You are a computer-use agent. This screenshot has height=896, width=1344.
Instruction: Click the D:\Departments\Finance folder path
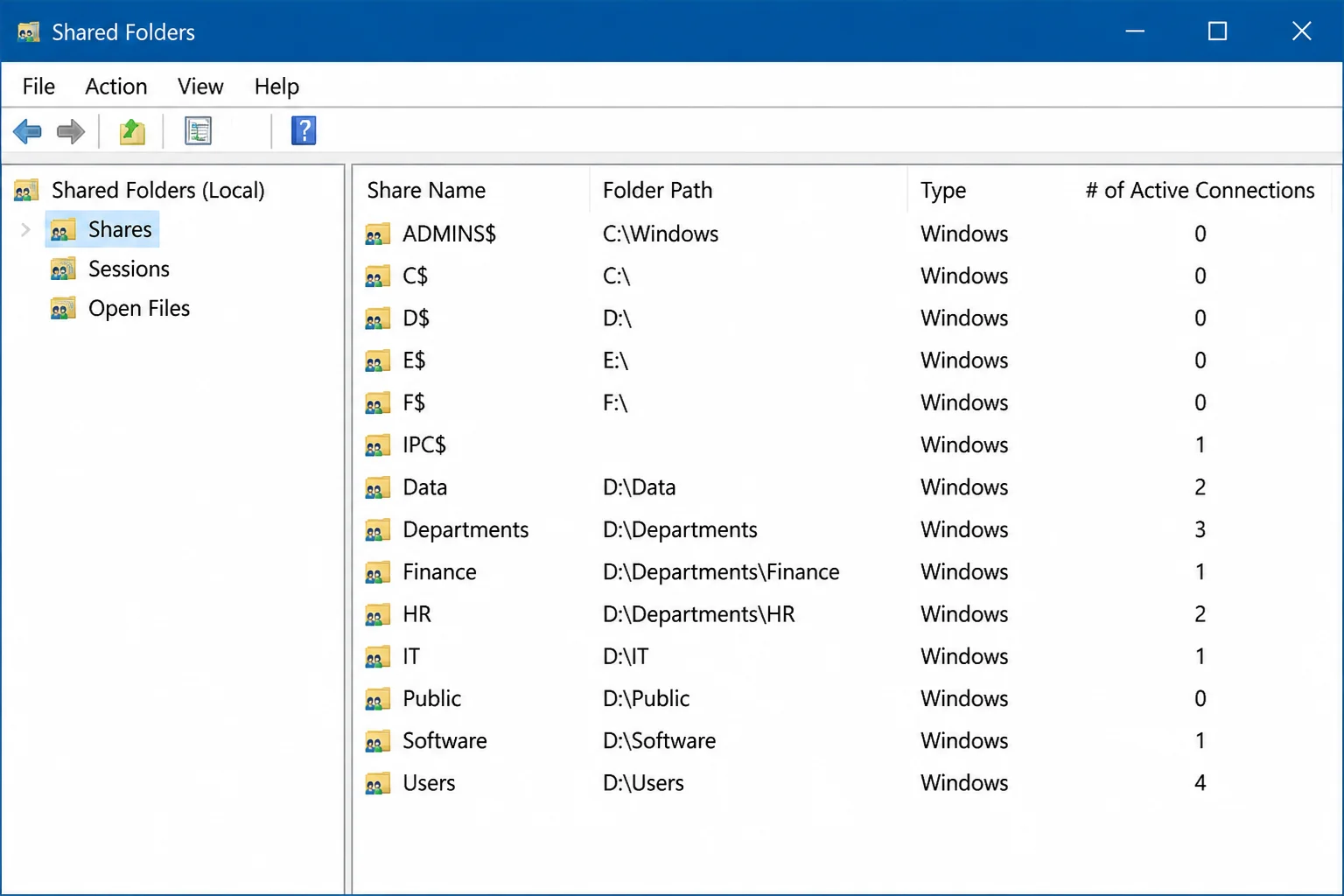coord(721,571)
